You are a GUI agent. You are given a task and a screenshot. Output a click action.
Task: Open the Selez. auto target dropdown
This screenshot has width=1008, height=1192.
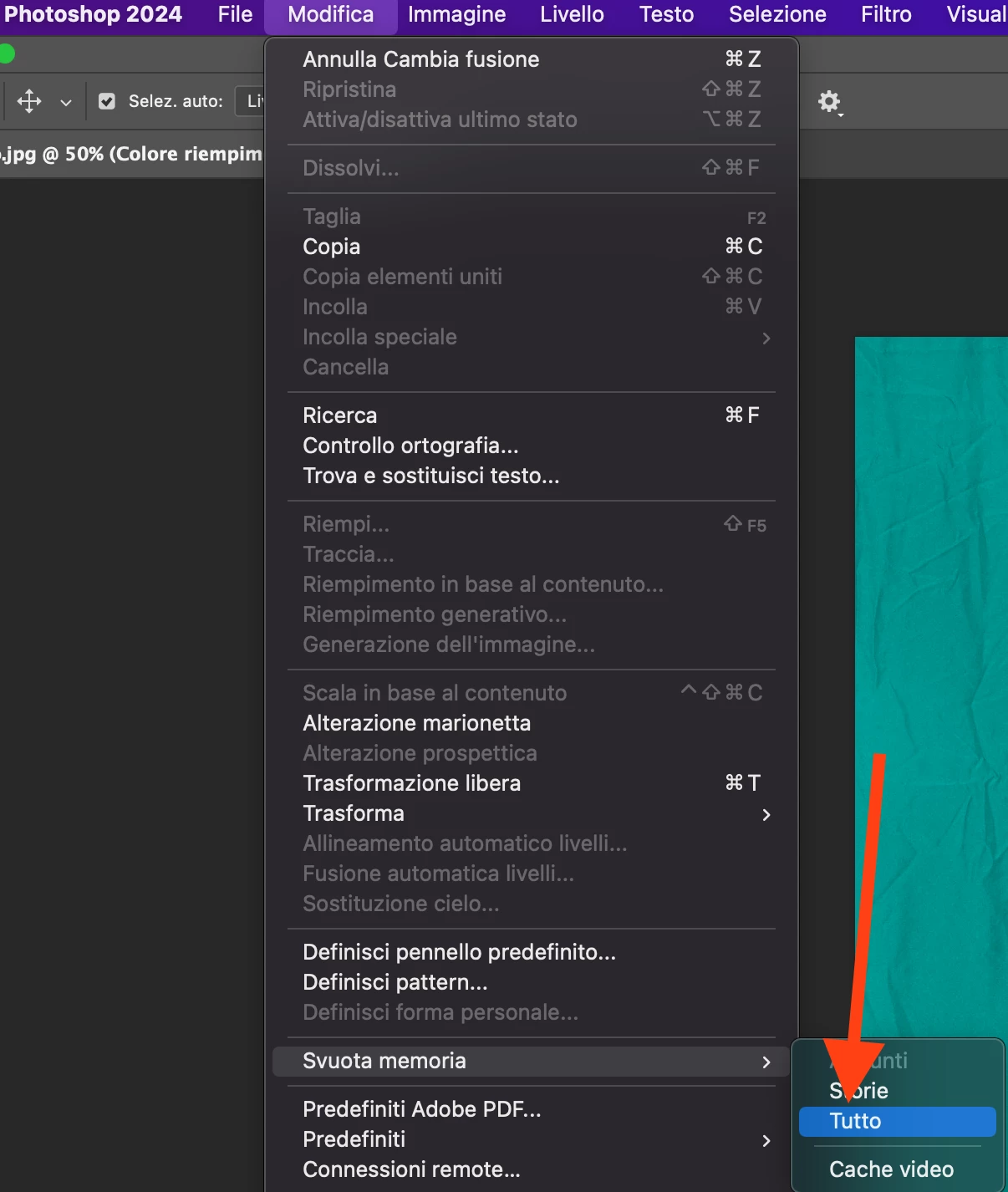point(250,101)
